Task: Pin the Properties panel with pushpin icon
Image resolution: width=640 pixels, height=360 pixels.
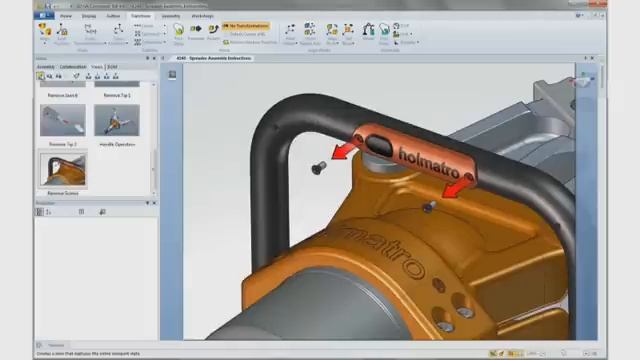Action: pyautogui.click(x=148, y=203)
